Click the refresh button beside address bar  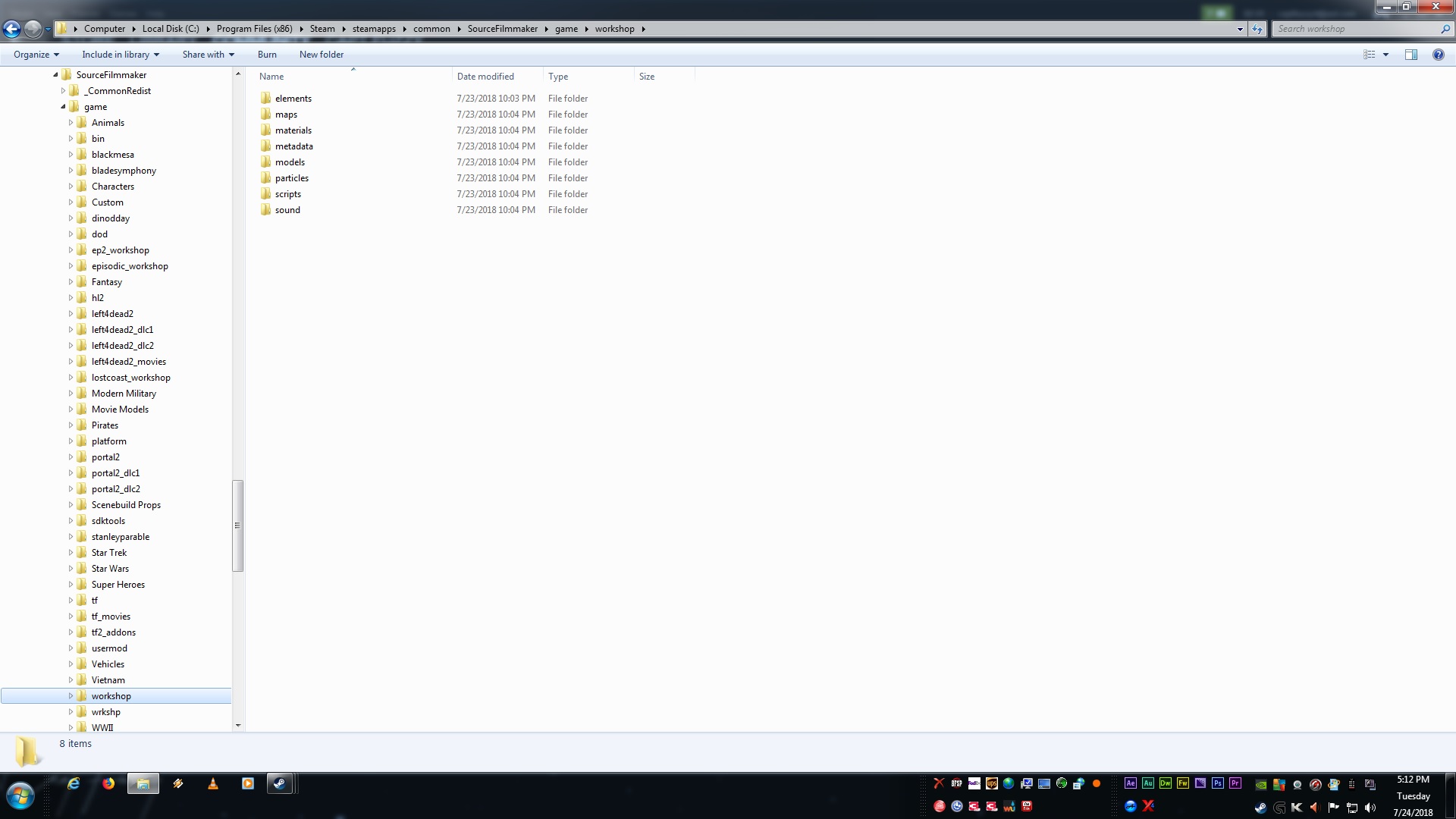pyautogui.click(x=1257, y=29)
